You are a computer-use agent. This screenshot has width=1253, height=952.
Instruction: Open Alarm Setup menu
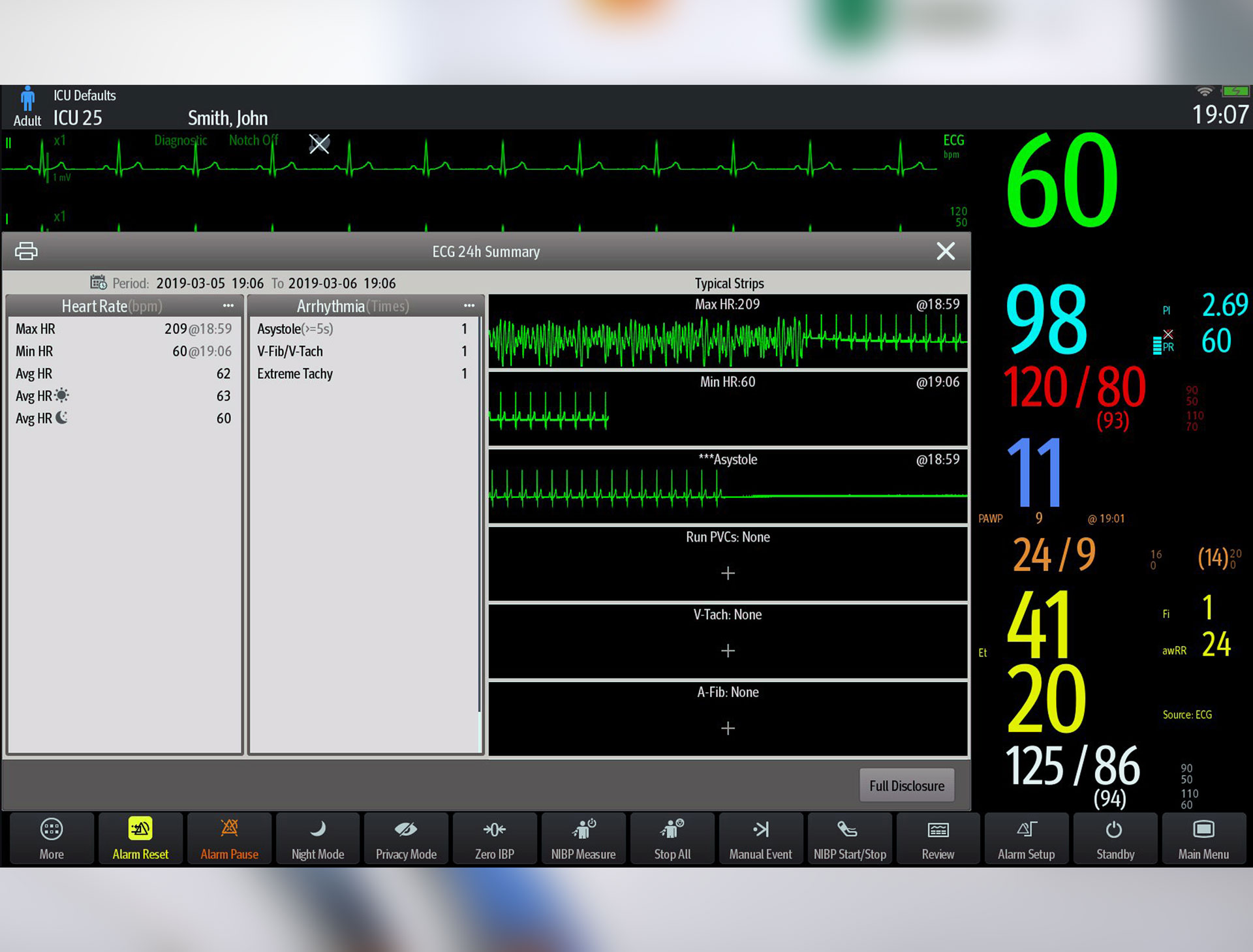(1026, 838)
